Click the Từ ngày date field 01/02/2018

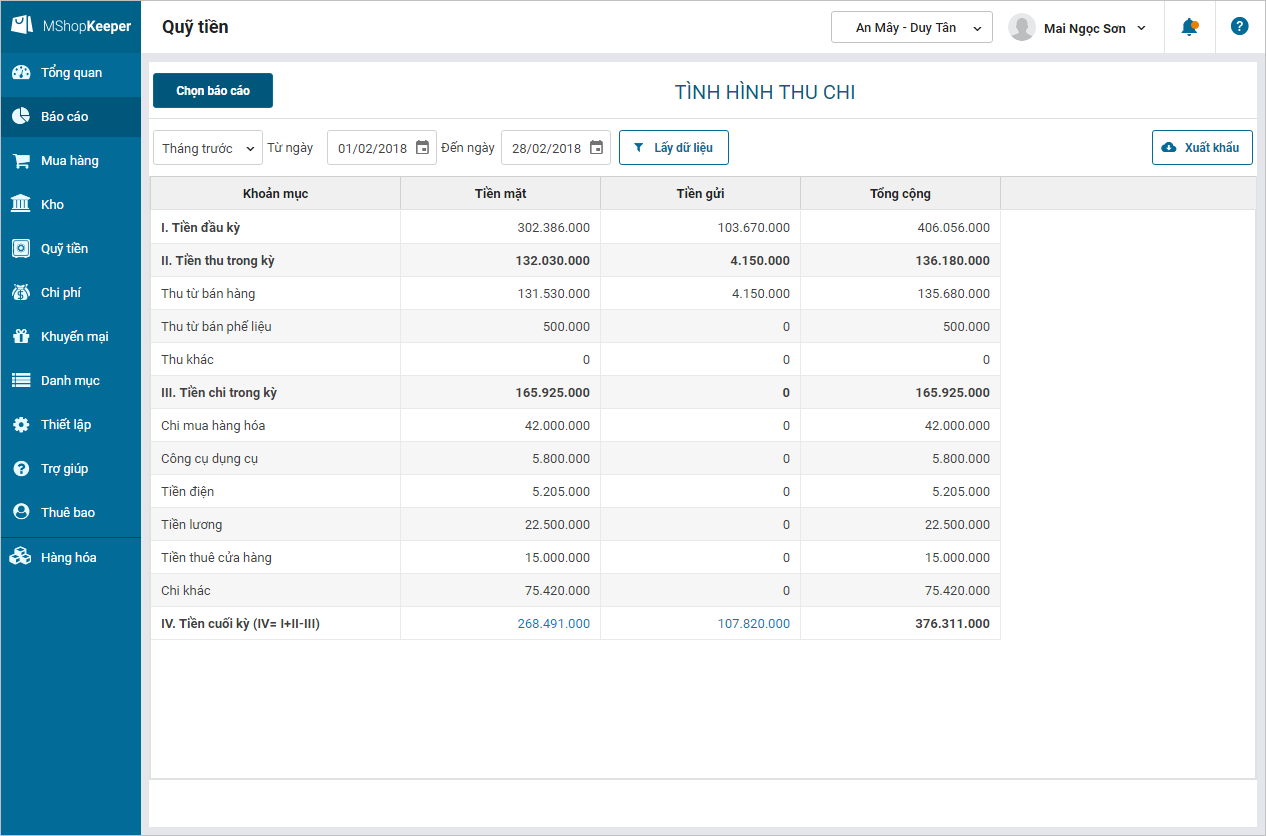(x=382, y=148)
